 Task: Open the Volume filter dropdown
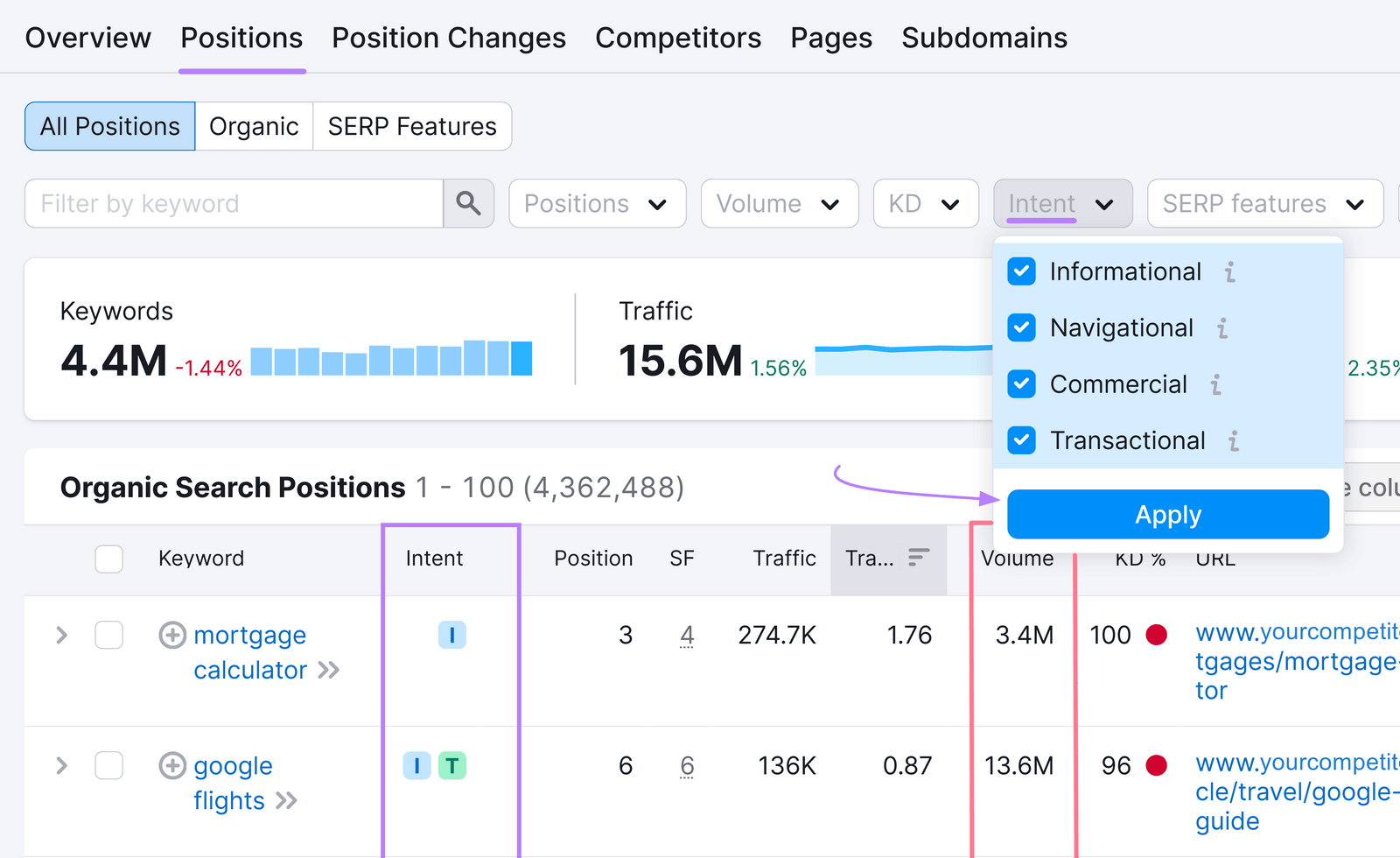click(x=779, y=203)
